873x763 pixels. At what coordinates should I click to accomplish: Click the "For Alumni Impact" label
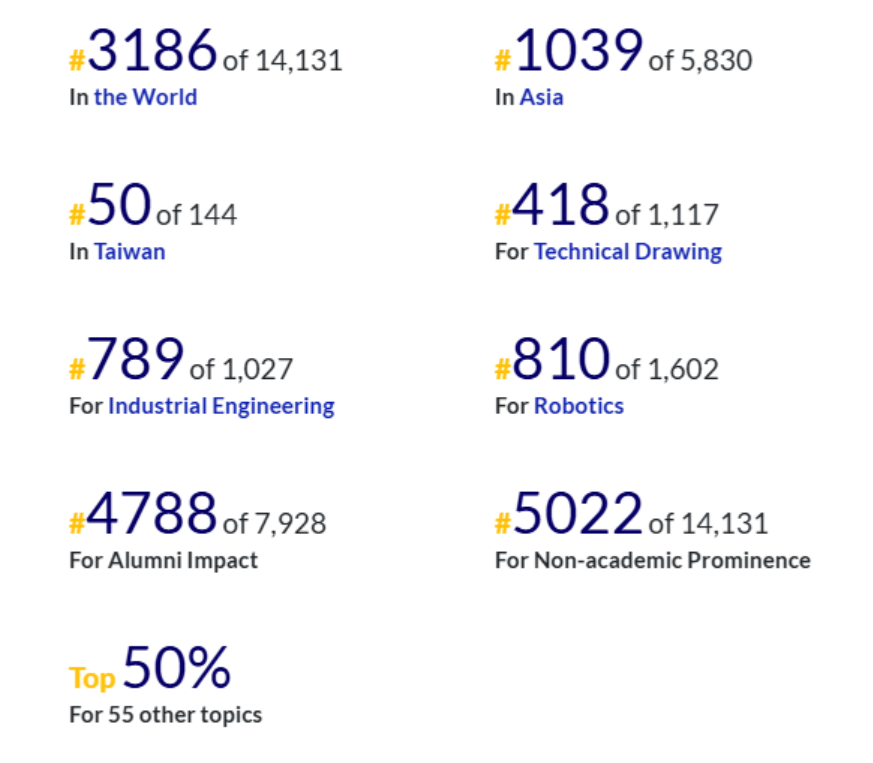coord(163,560)
